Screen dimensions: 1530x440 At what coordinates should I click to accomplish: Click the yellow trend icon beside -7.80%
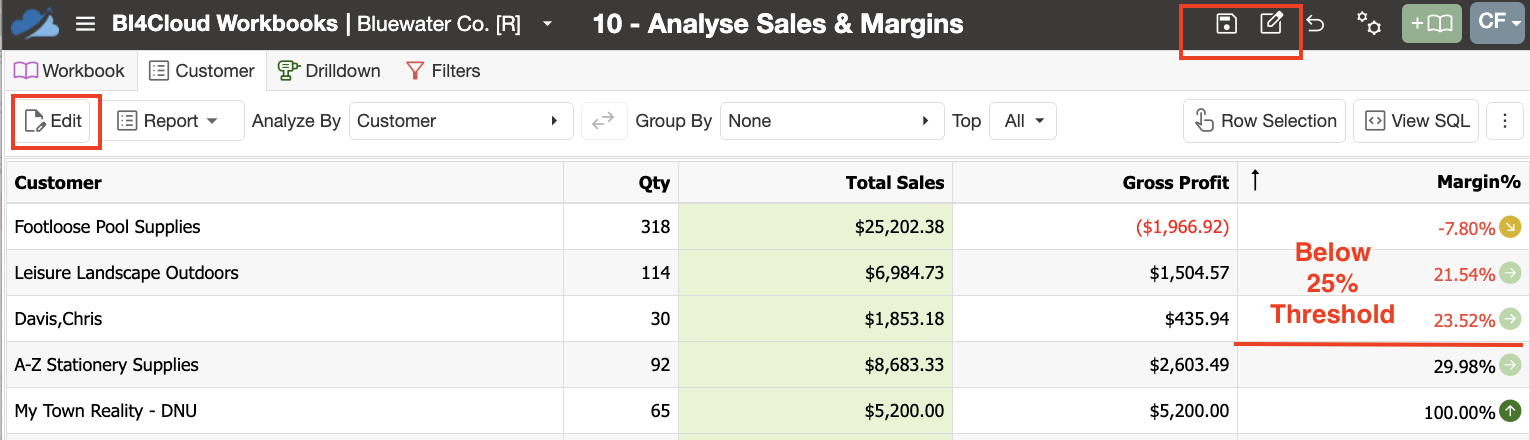tap(1510, 227)
